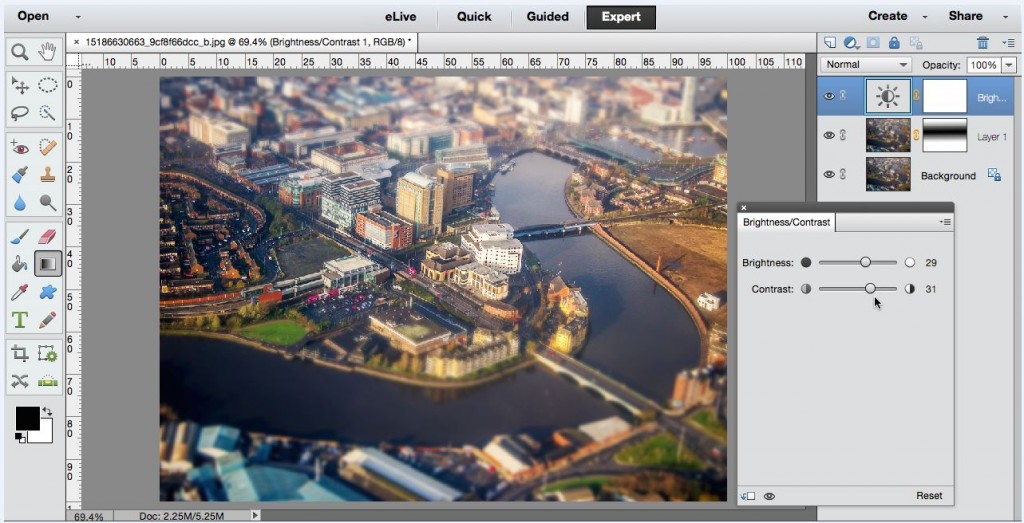Select the Spot Healing Brush tool
This screenshot has height=523, width=1024.
coord(47,148)
